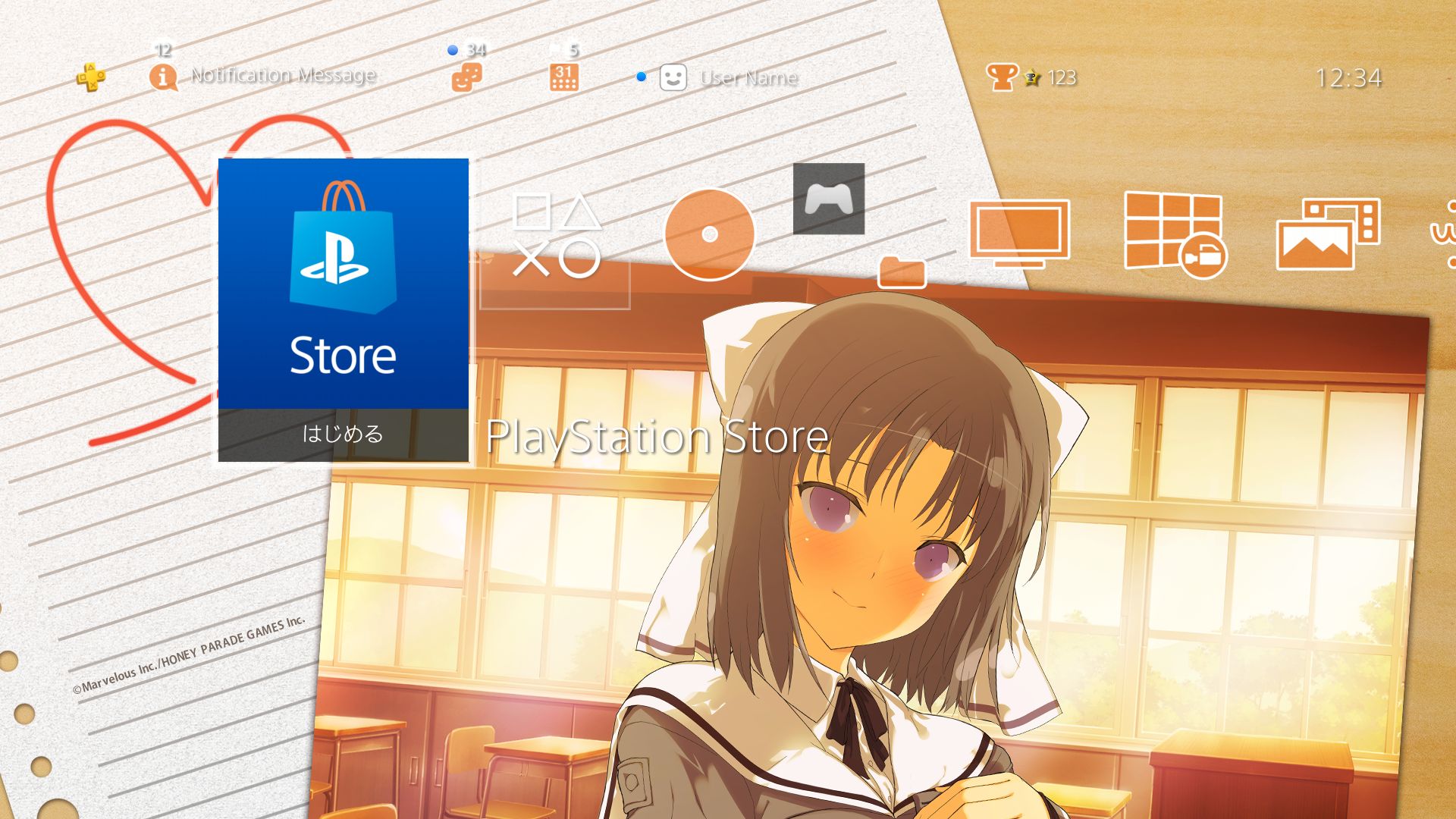Open the Events calendar icon
Viewport: 1456px width, 819px height.
tap(563, 77)
